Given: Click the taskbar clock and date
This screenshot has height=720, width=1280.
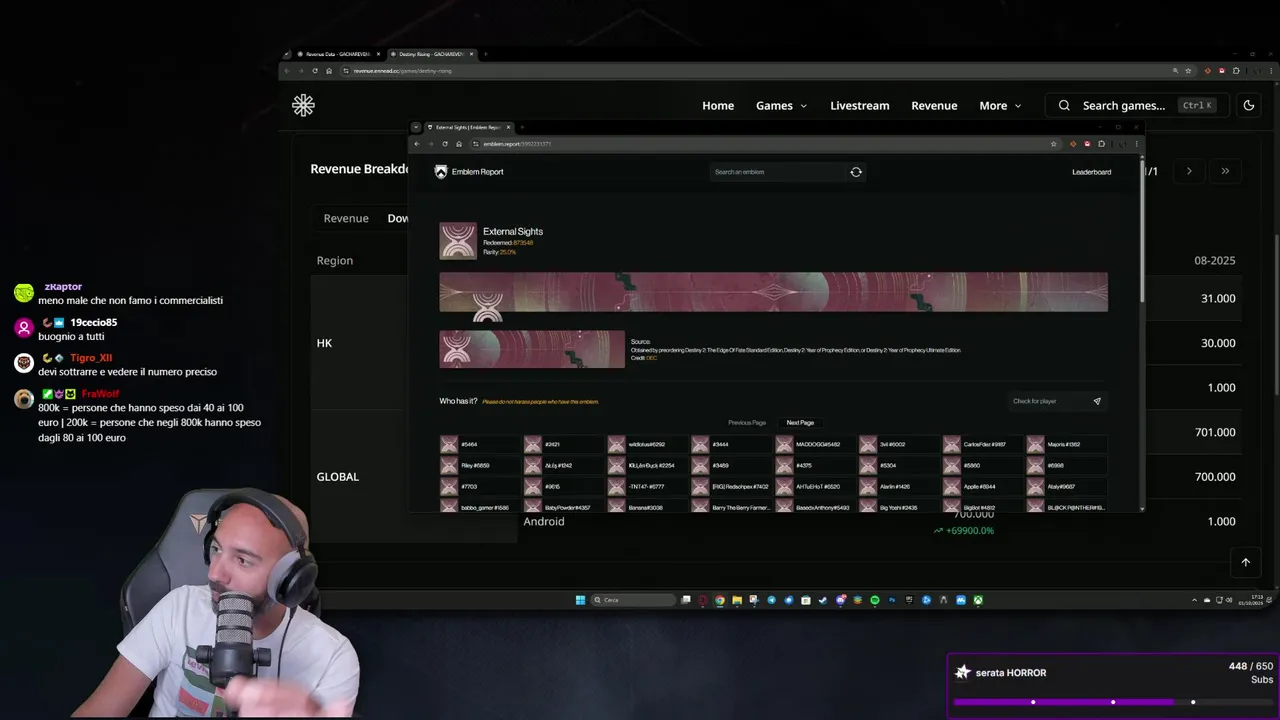Looking at the screenshot, I should tap(1250, 600).
